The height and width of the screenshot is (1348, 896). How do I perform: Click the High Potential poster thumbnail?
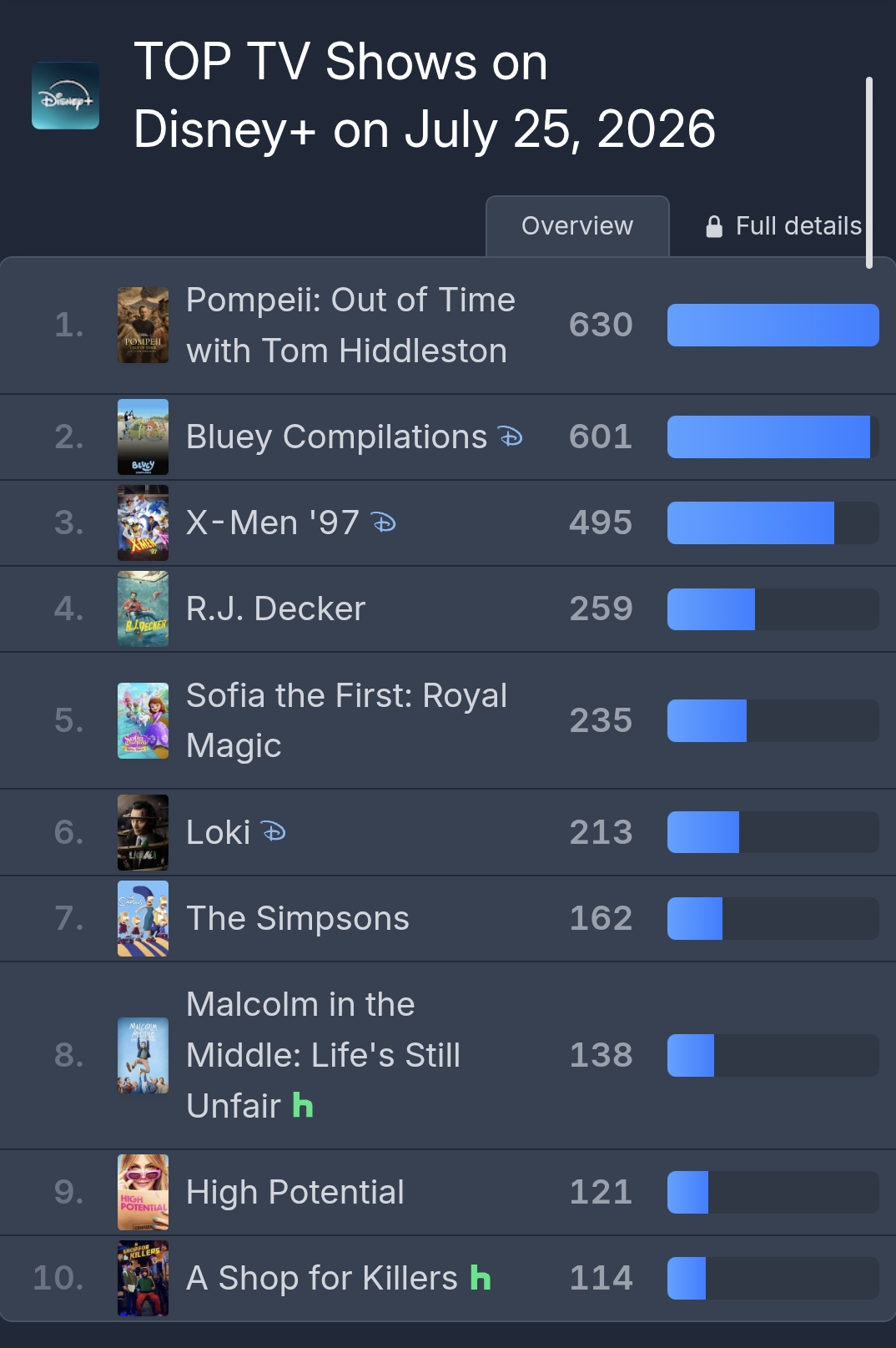point(143,1192)
